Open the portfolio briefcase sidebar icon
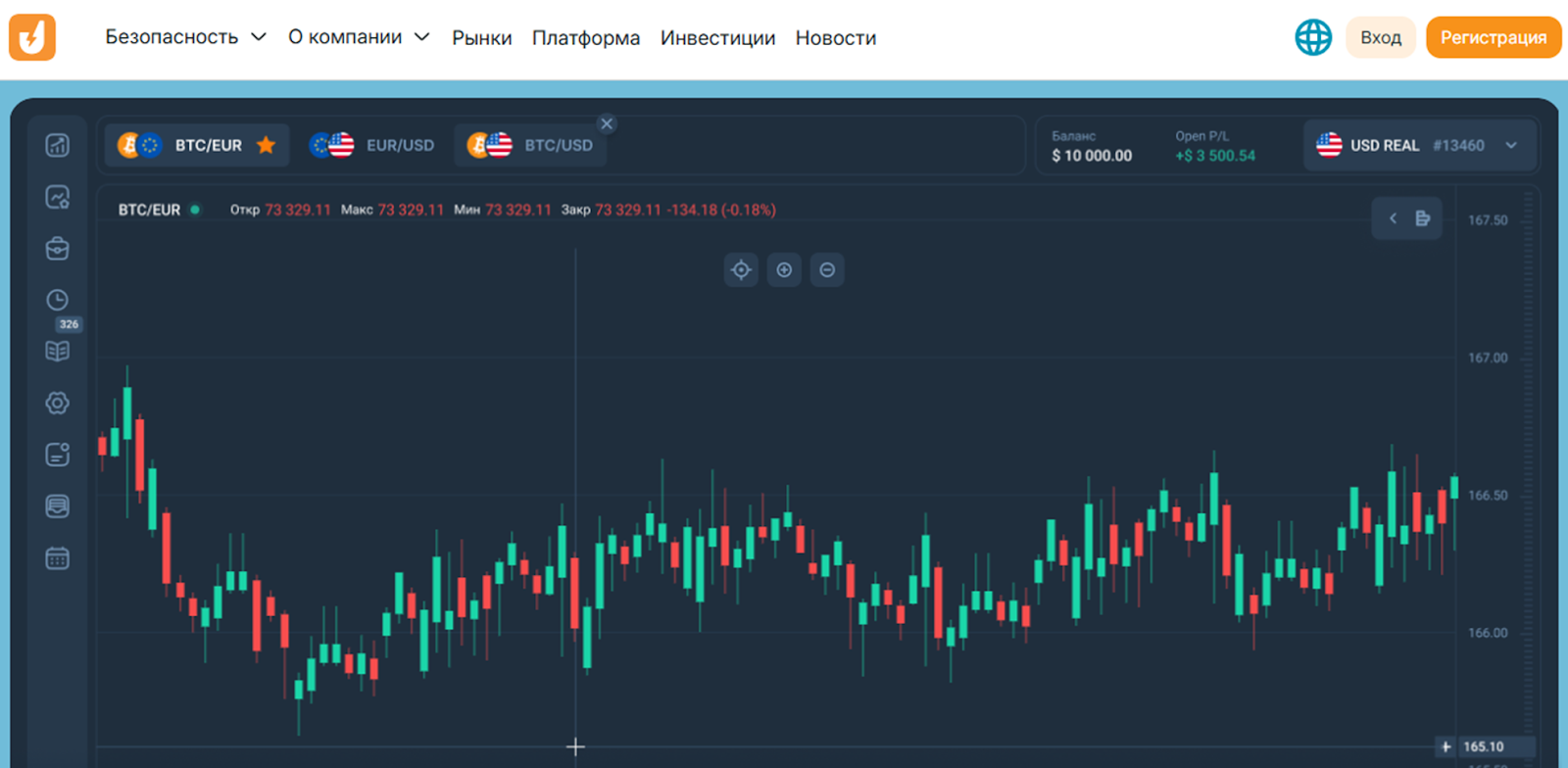The image size is (1568, 768). (x=58, y=248)
